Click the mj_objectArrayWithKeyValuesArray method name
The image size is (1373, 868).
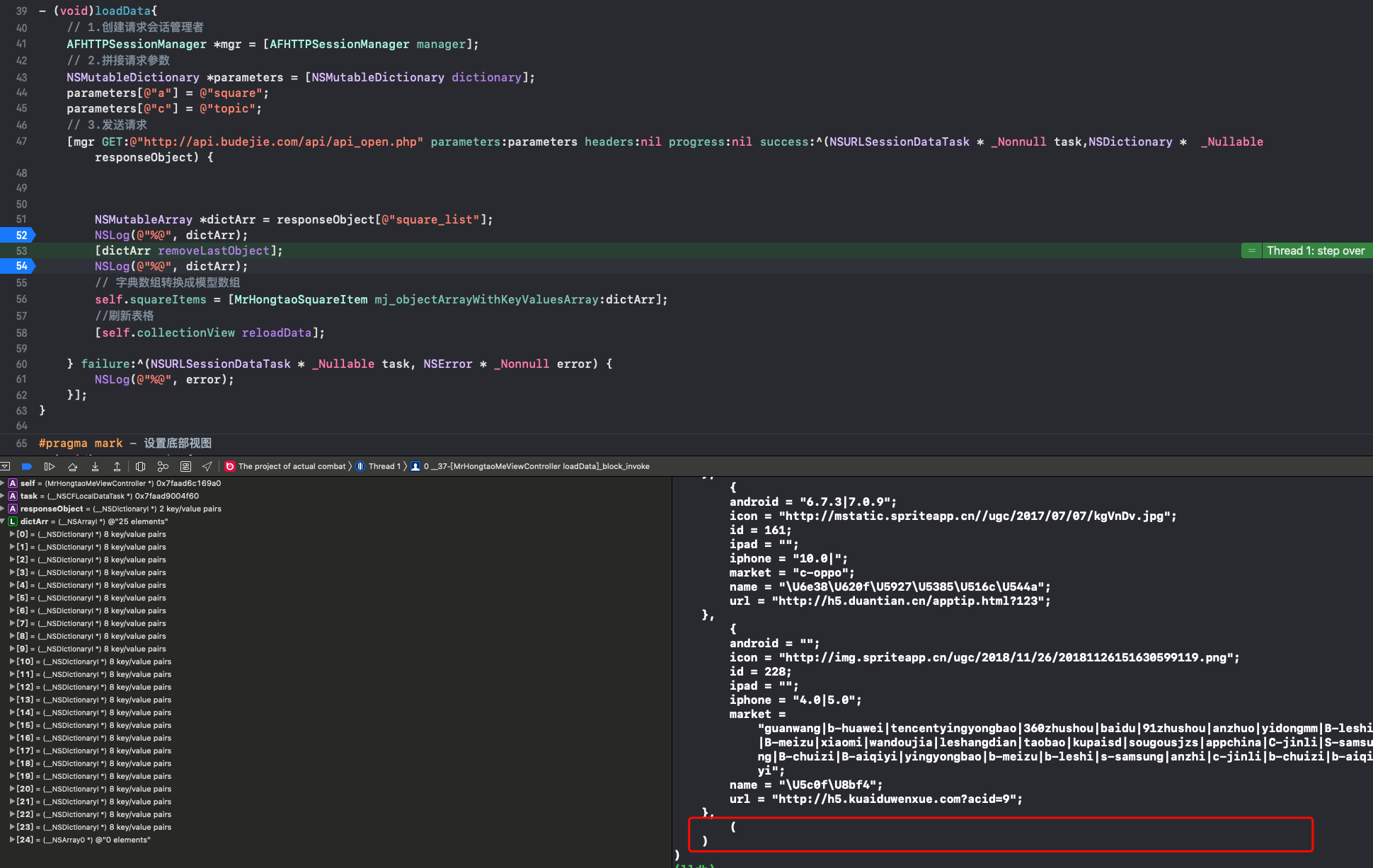[x=487, y=299]
